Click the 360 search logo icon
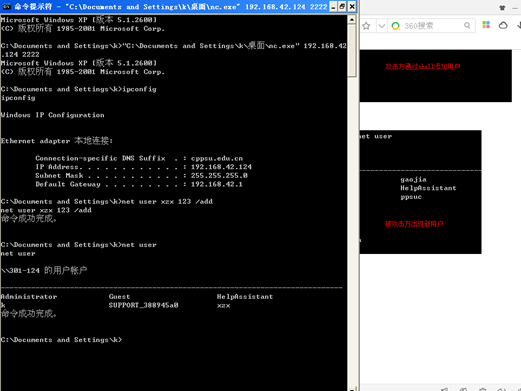521x391 pixels. click(x=396, y=26)
